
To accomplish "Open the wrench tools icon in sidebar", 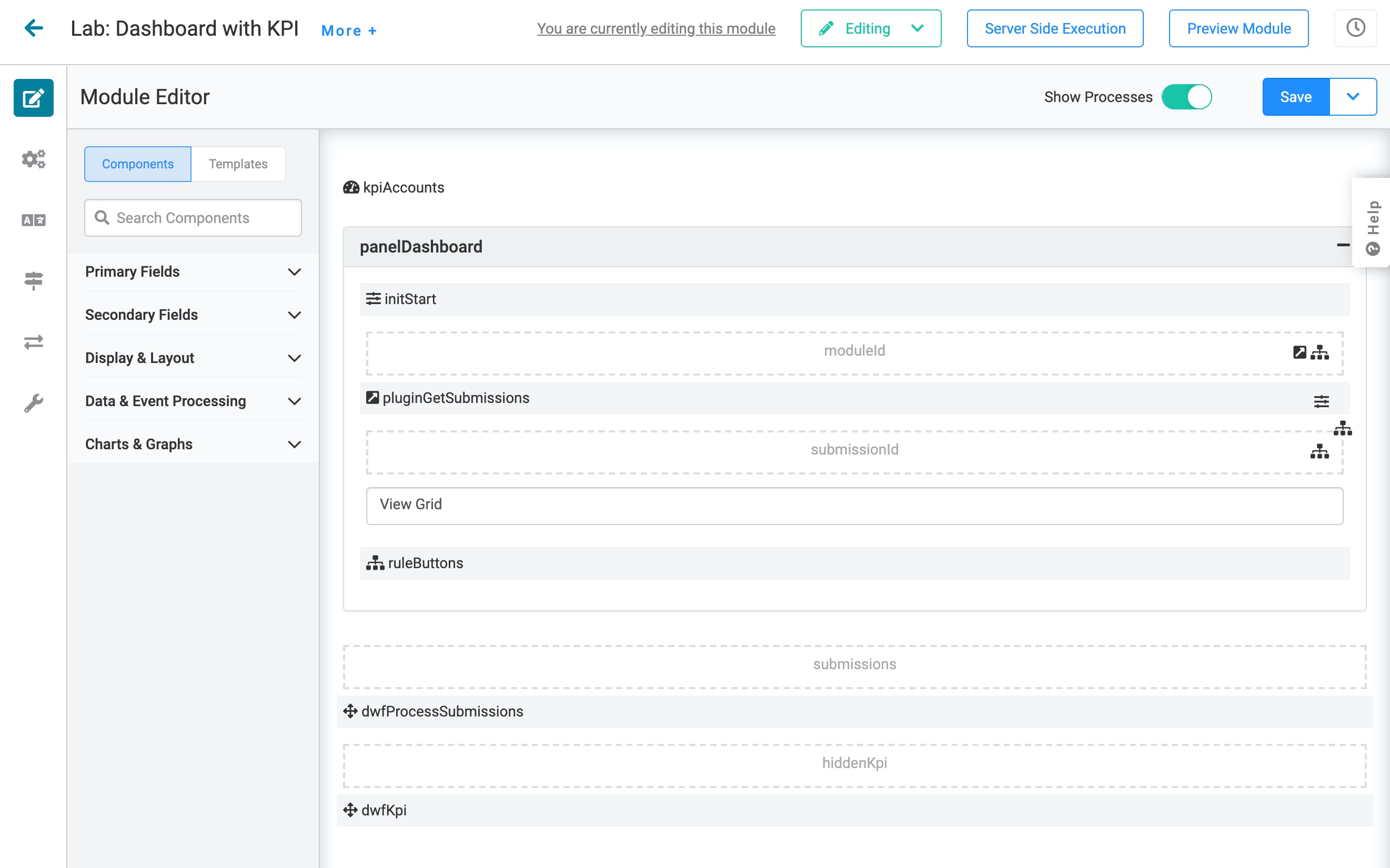I will tap(33, 403).
